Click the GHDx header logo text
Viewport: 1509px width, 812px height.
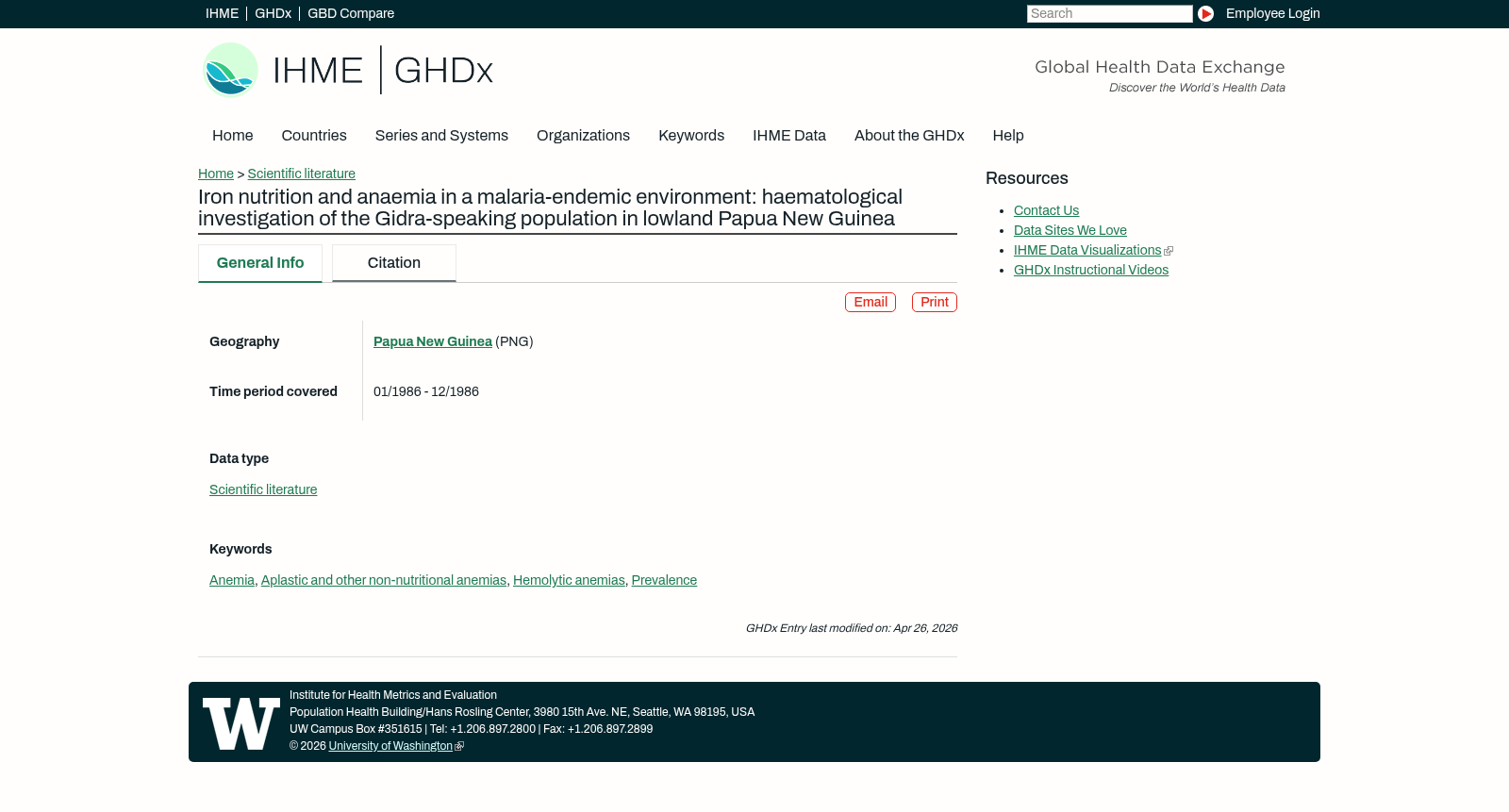[443, 71]
